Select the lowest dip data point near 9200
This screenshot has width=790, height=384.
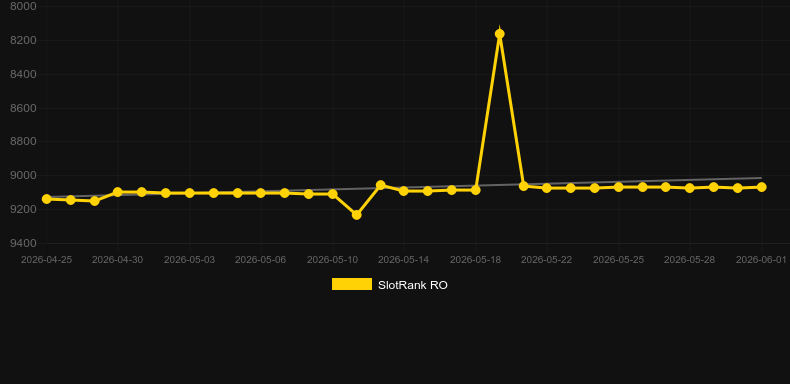pos(357,215)
